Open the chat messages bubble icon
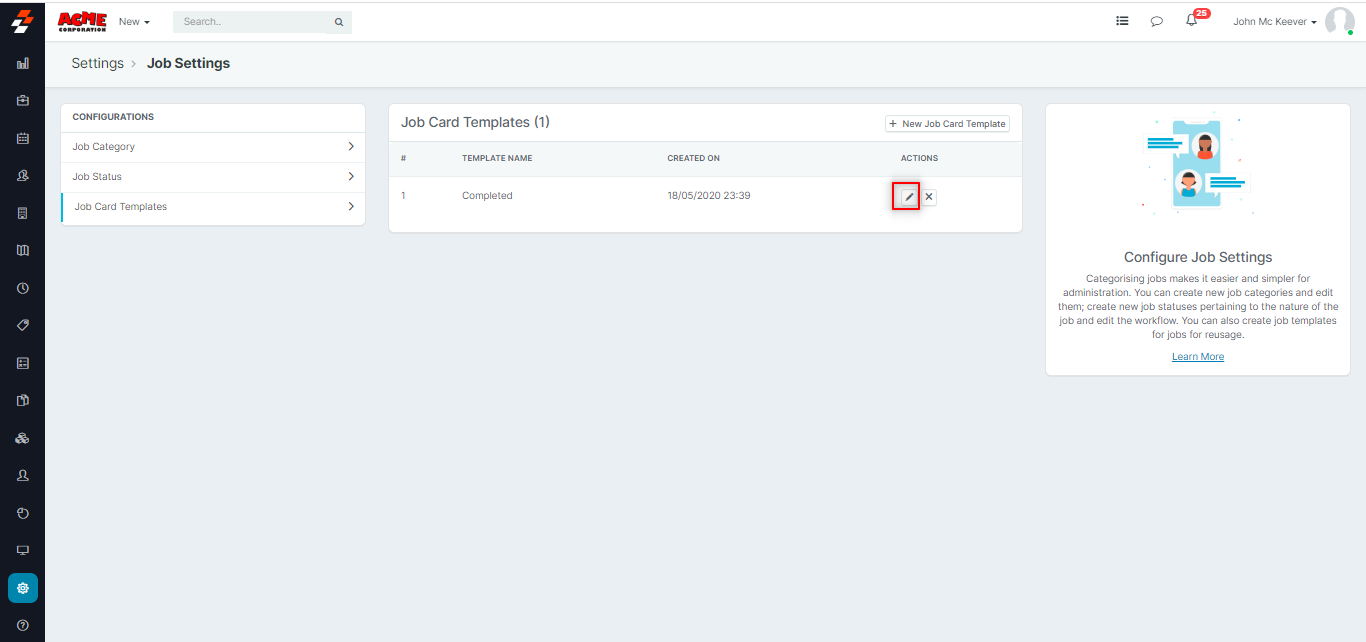Image resolution: width=1366 pixels, height=642 pixels. tap(1157, 21)
